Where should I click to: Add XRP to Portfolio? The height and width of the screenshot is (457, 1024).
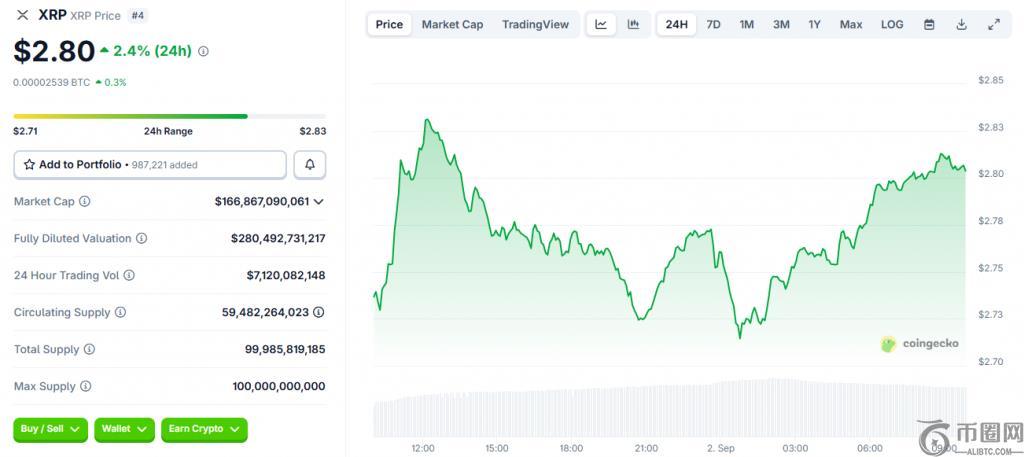[x=150, y=164]
